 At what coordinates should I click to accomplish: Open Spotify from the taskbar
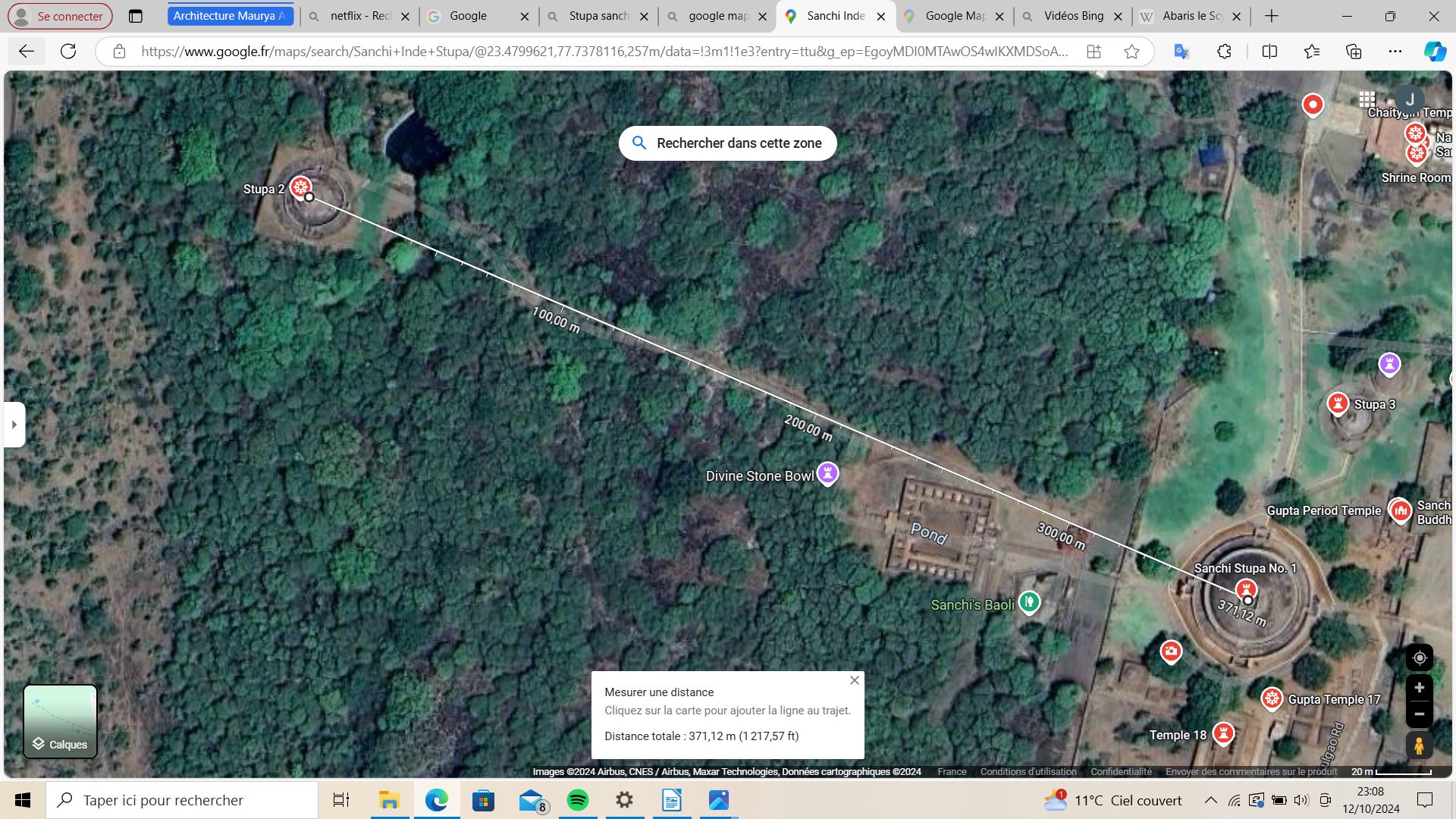click(x=578, y=800)
